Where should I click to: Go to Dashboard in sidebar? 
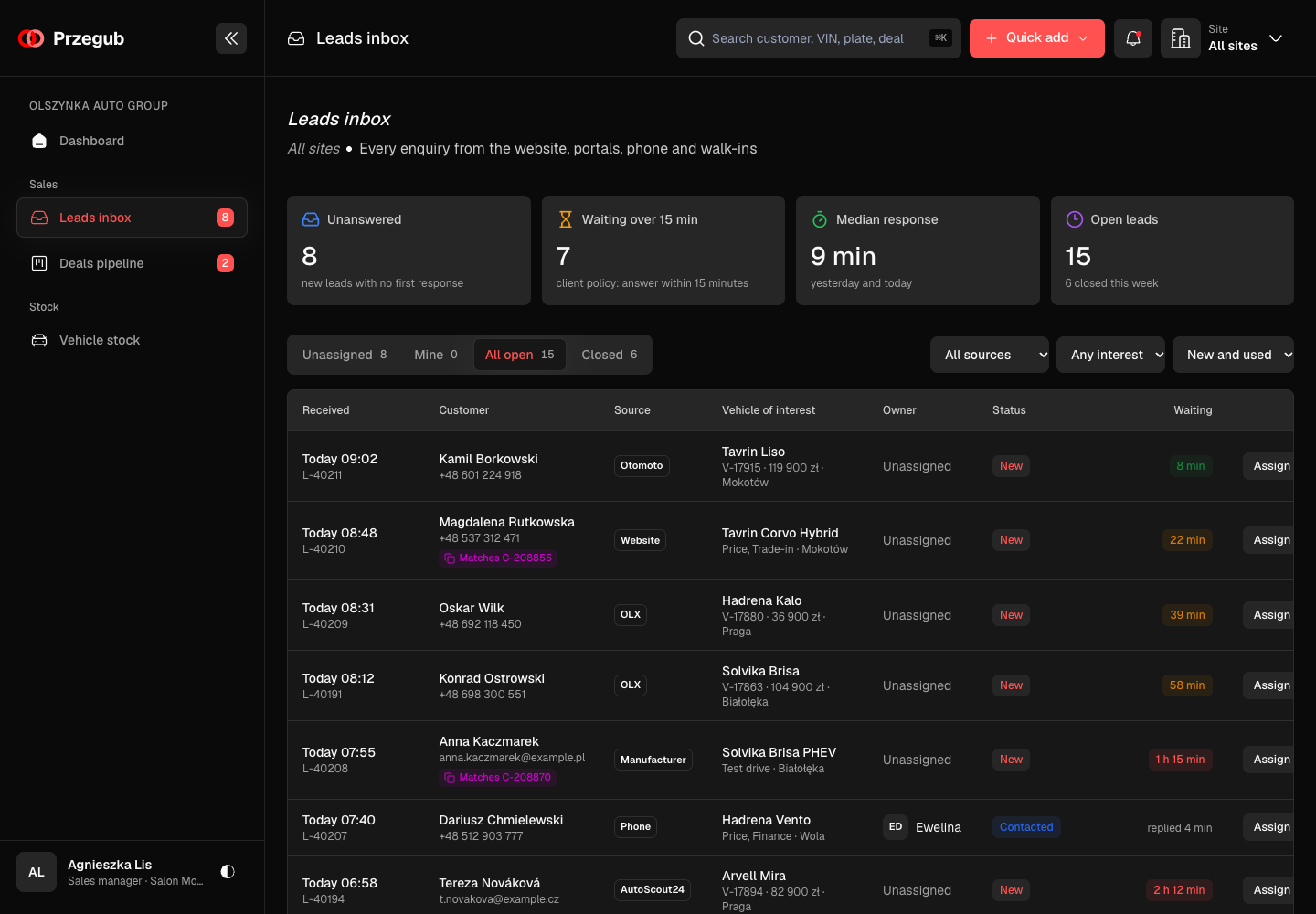[132, 141]
